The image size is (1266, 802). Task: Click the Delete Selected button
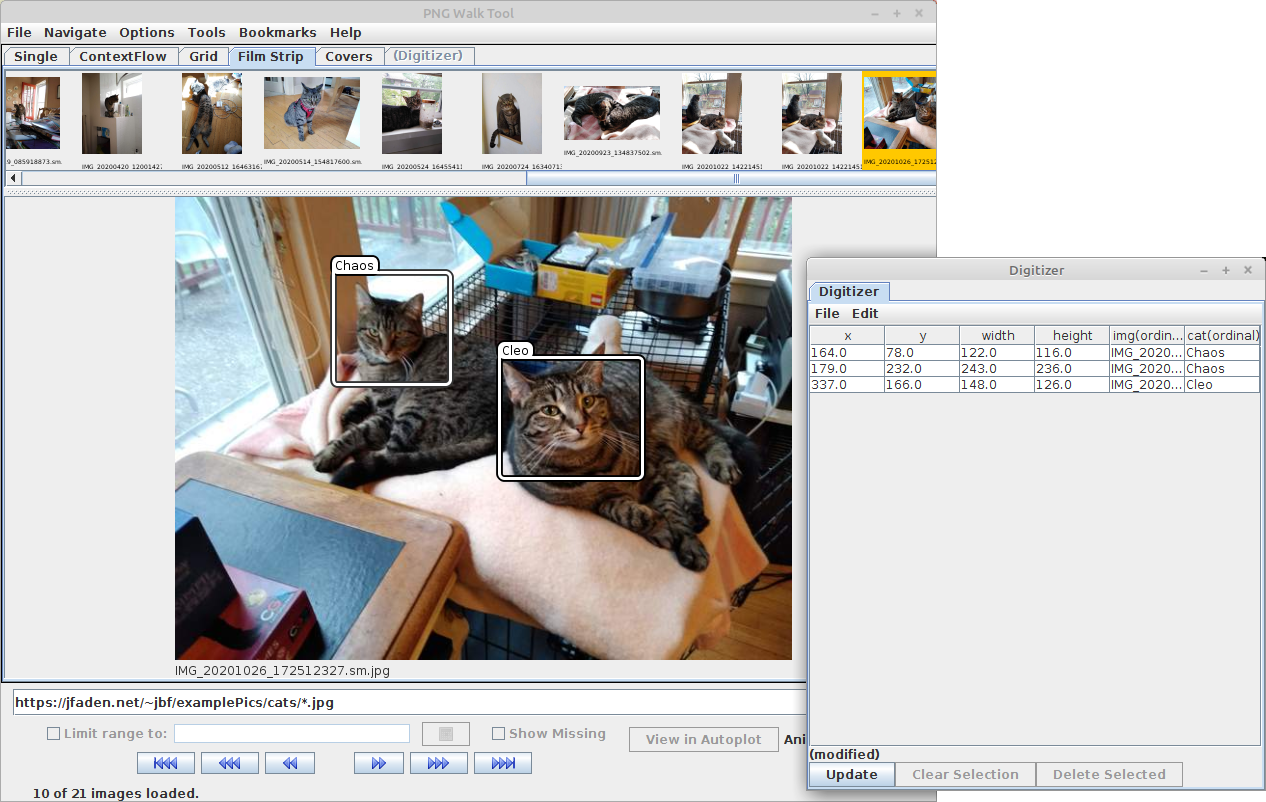tap(1109, 775)
